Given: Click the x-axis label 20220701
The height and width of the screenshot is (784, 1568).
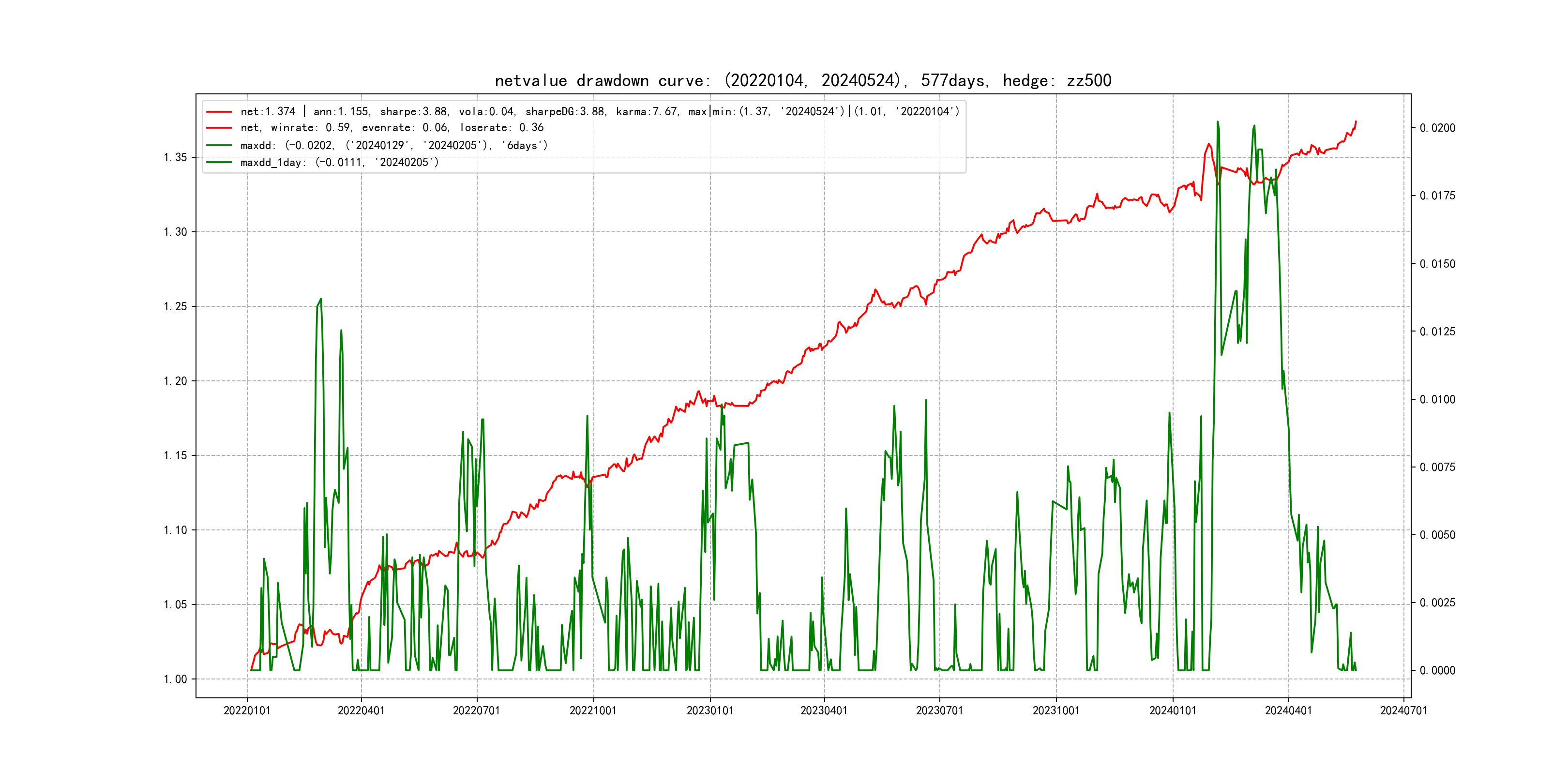Looking at the screenshot, I should pos(476,710).
